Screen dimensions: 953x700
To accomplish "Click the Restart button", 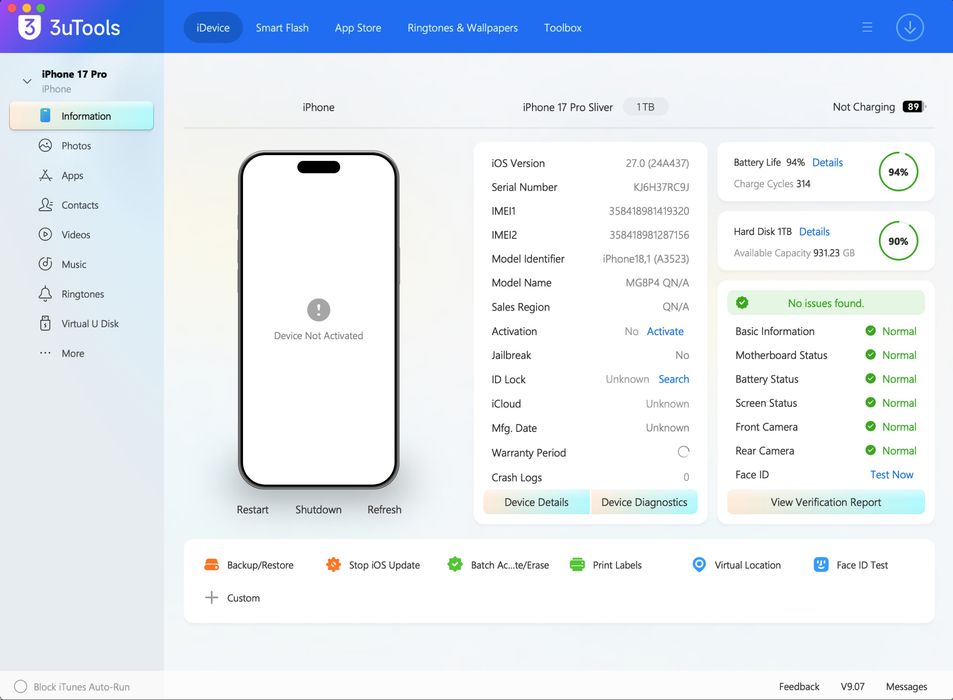I will coord(252,509).
